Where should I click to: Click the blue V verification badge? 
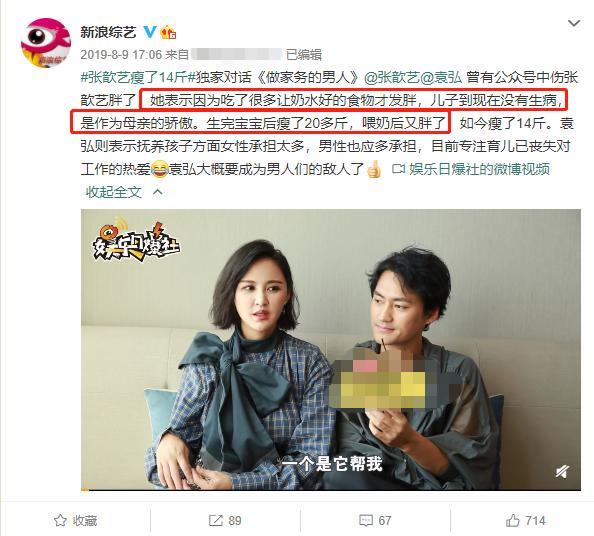[150, 32]
